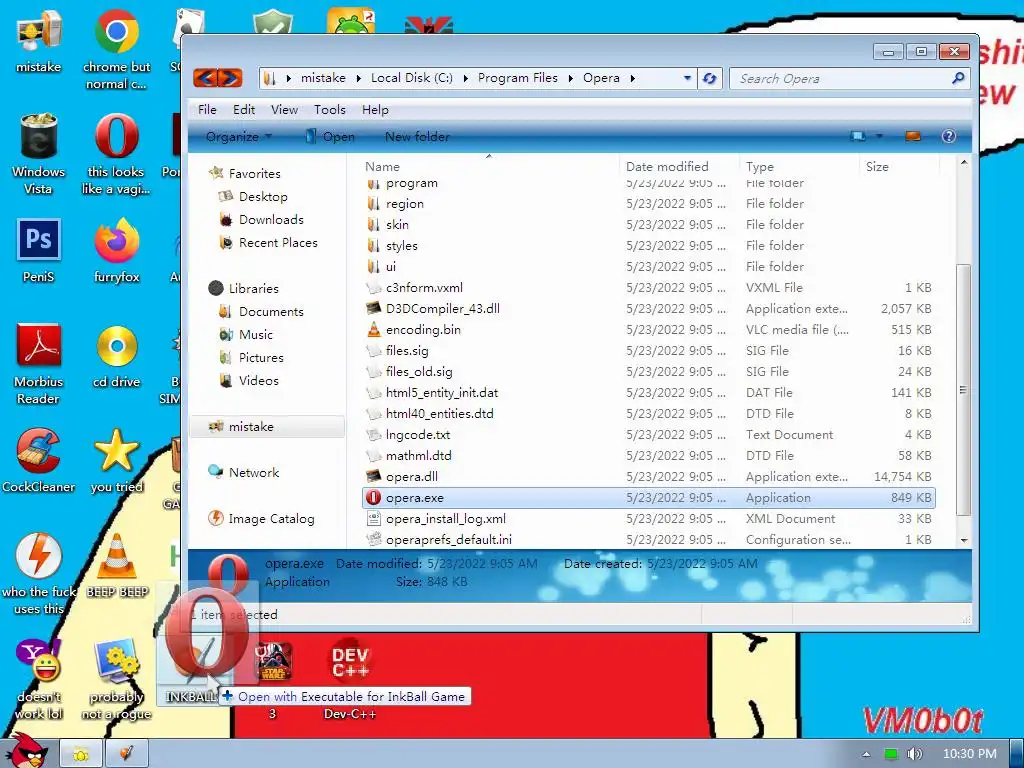
Task: Click the Explorer help question-mark icon
Action: click(x=948, y=136)
